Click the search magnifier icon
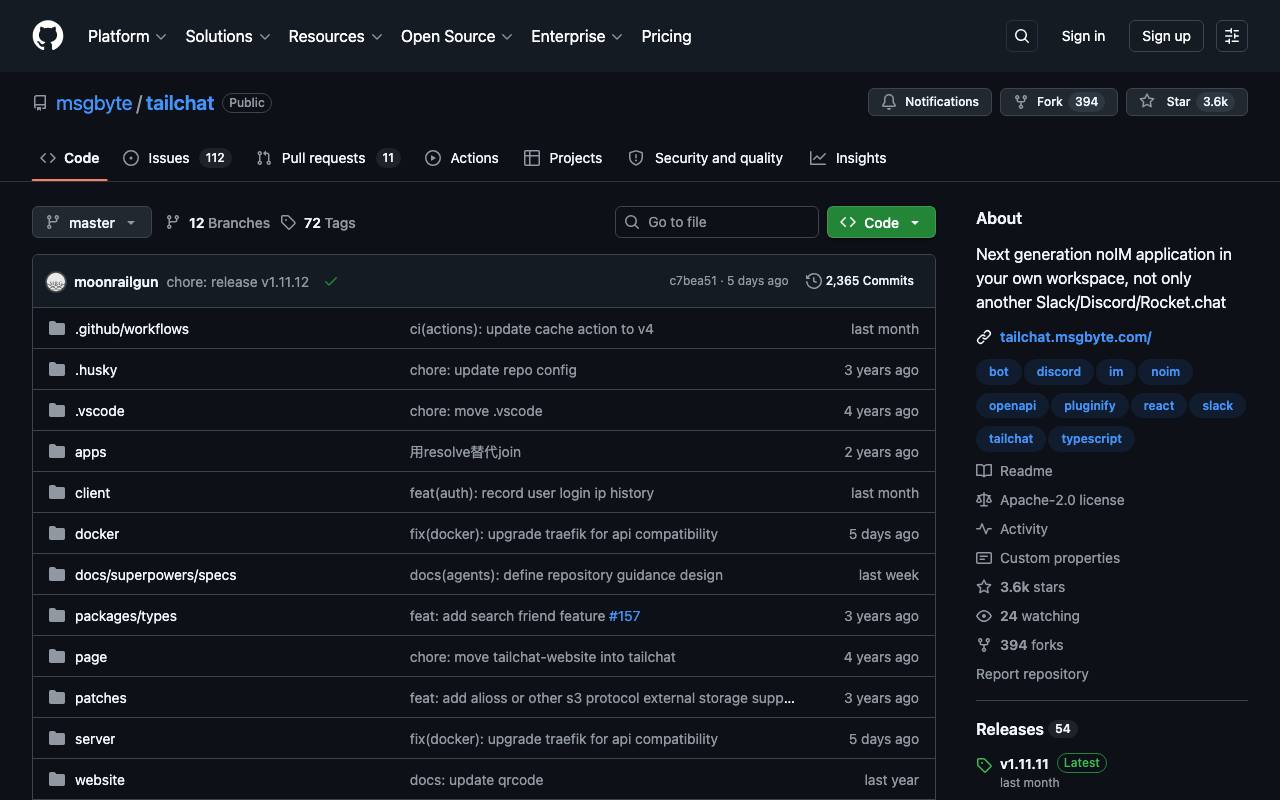1280x800 pixels. [x=1022, y=36]
